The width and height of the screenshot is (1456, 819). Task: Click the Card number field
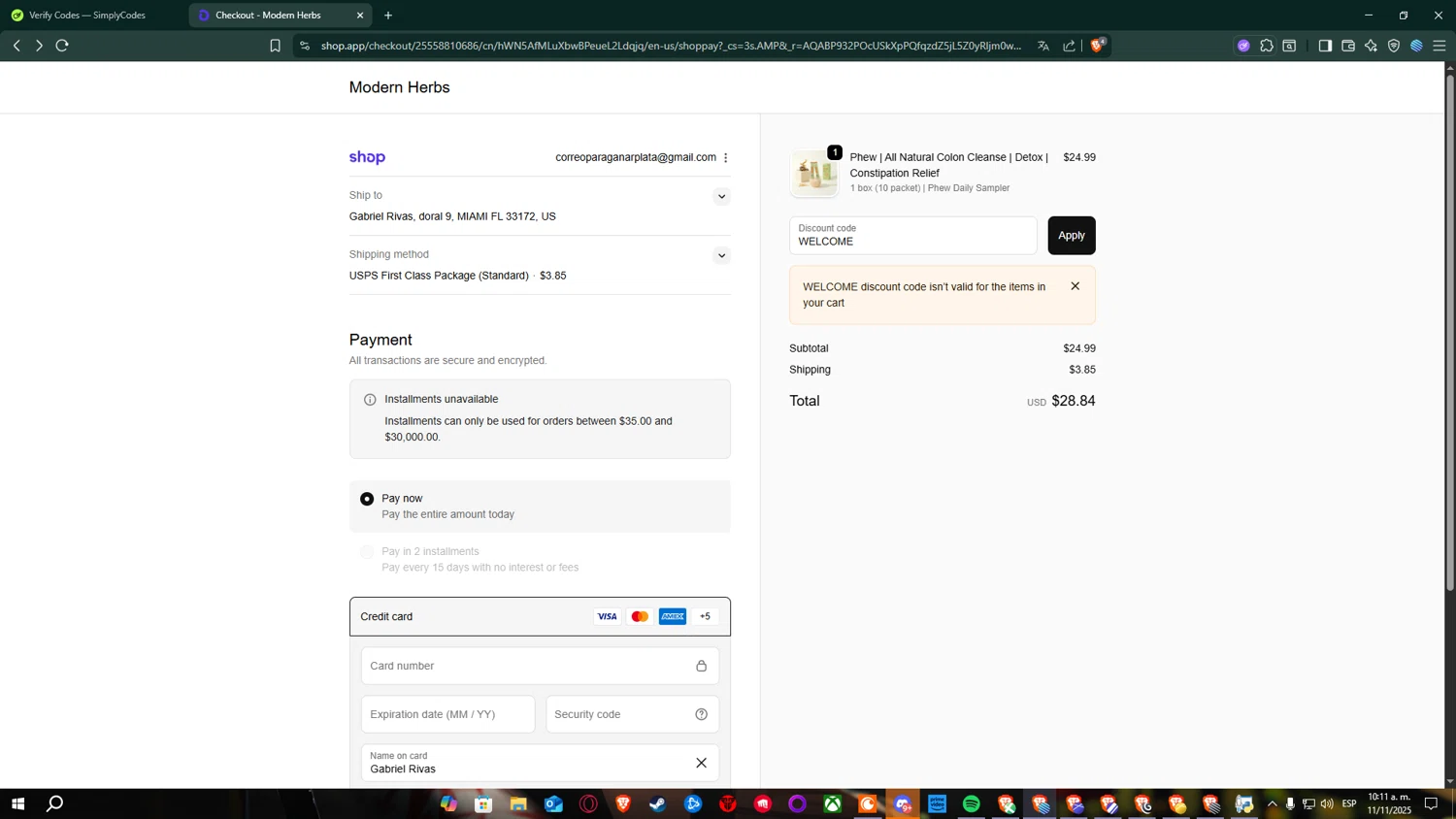(540, 666)
